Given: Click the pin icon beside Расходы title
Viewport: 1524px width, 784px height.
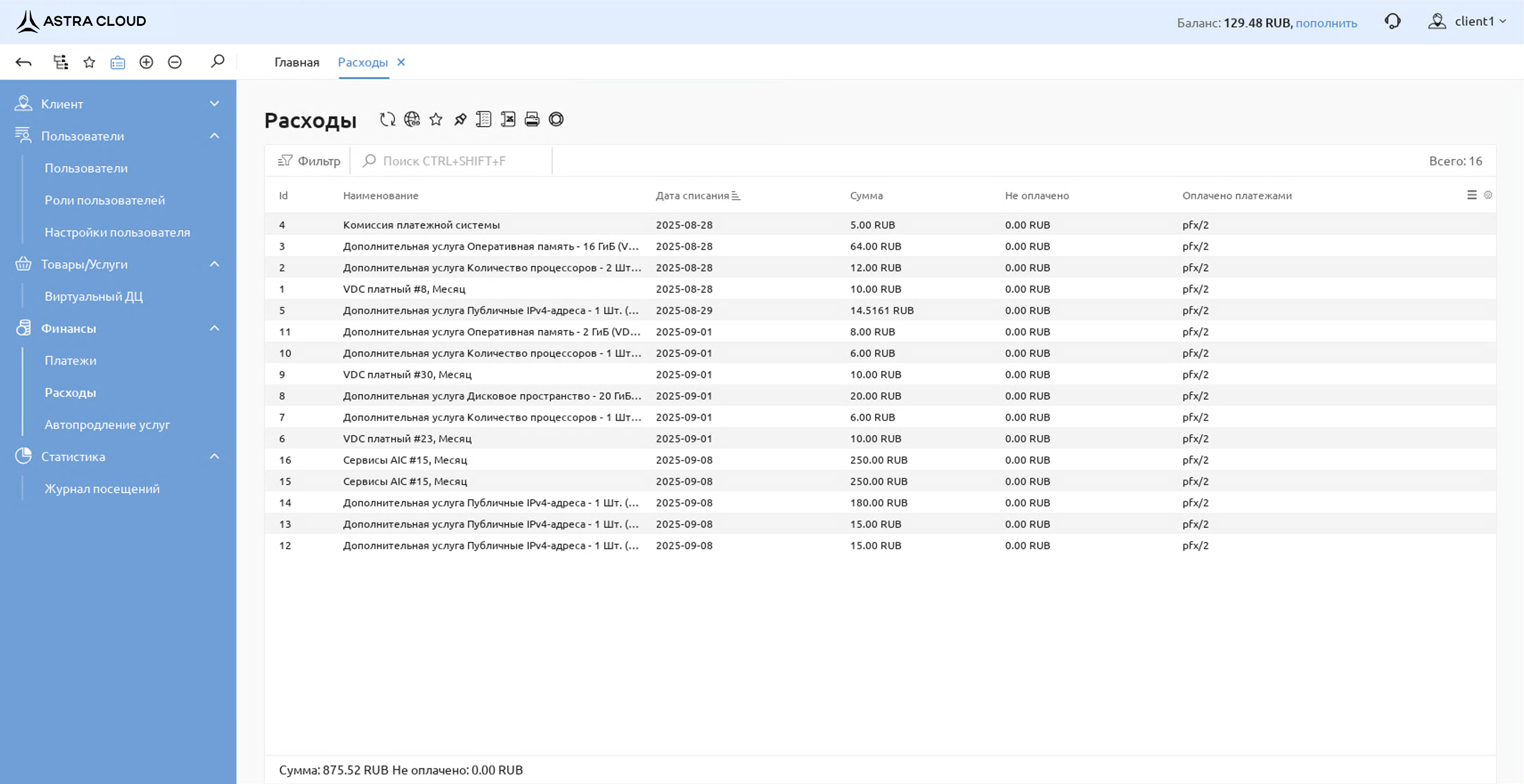Looking at the screenshot, I should (460, 119).
